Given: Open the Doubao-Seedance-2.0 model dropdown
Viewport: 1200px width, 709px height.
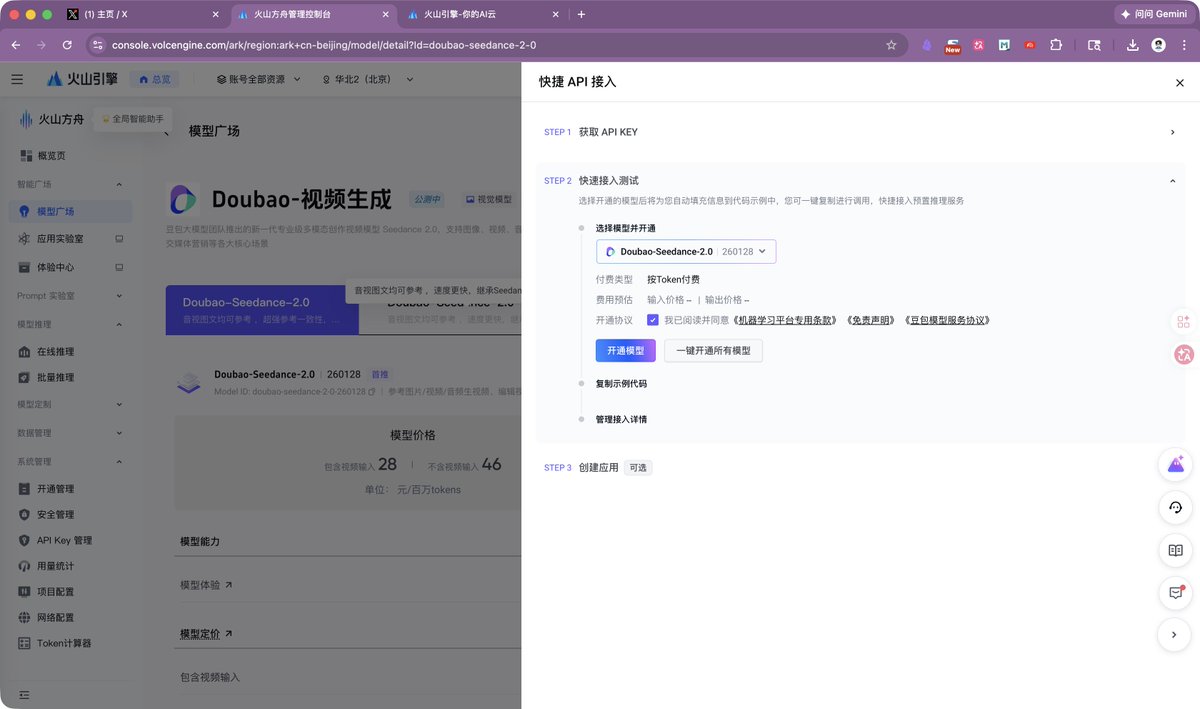Looking at the screenshot, I should pyautogui.click(x=686, y=252).
